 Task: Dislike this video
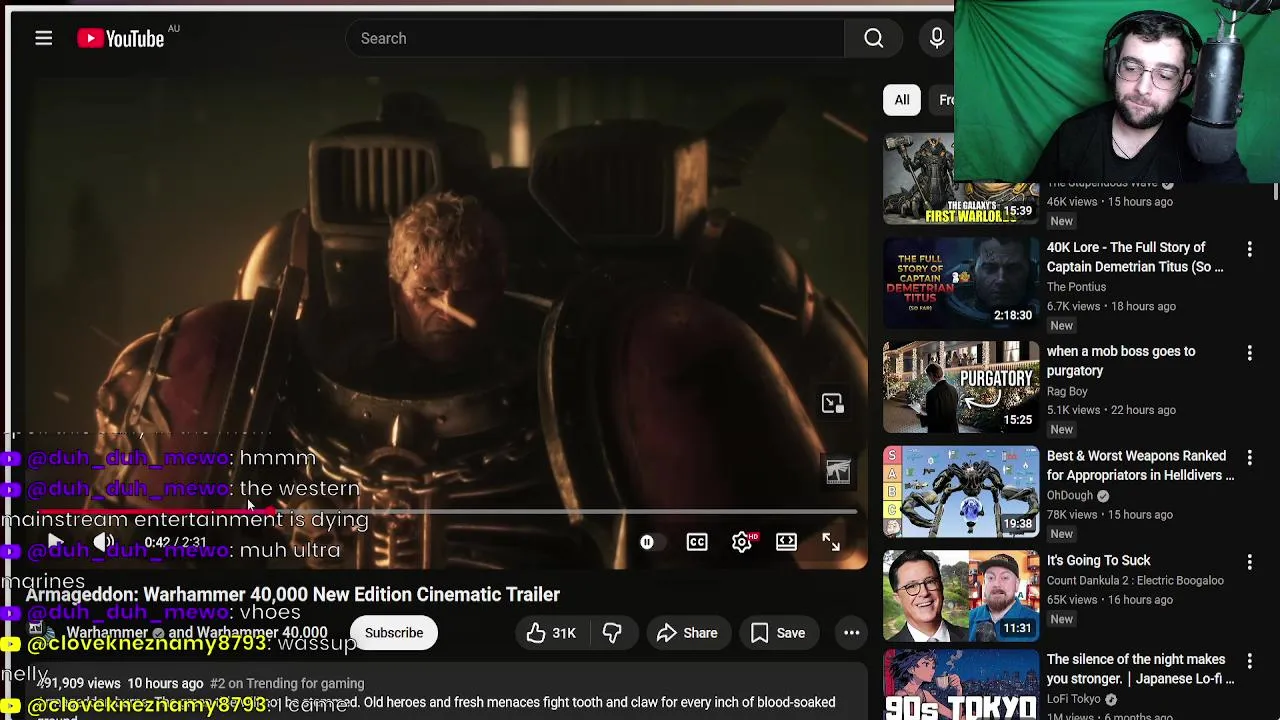[x=612, y=633]
